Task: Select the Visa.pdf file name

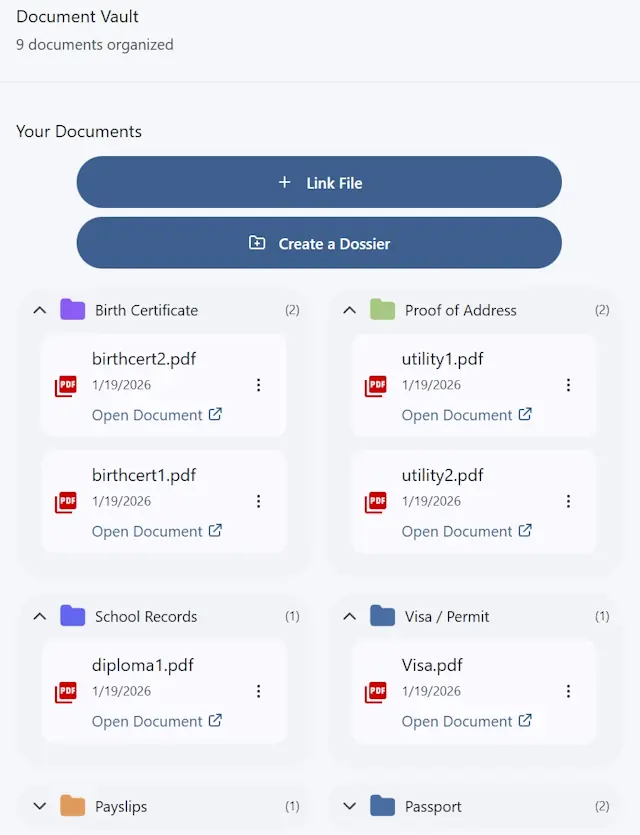Action: tap(432, 665)
